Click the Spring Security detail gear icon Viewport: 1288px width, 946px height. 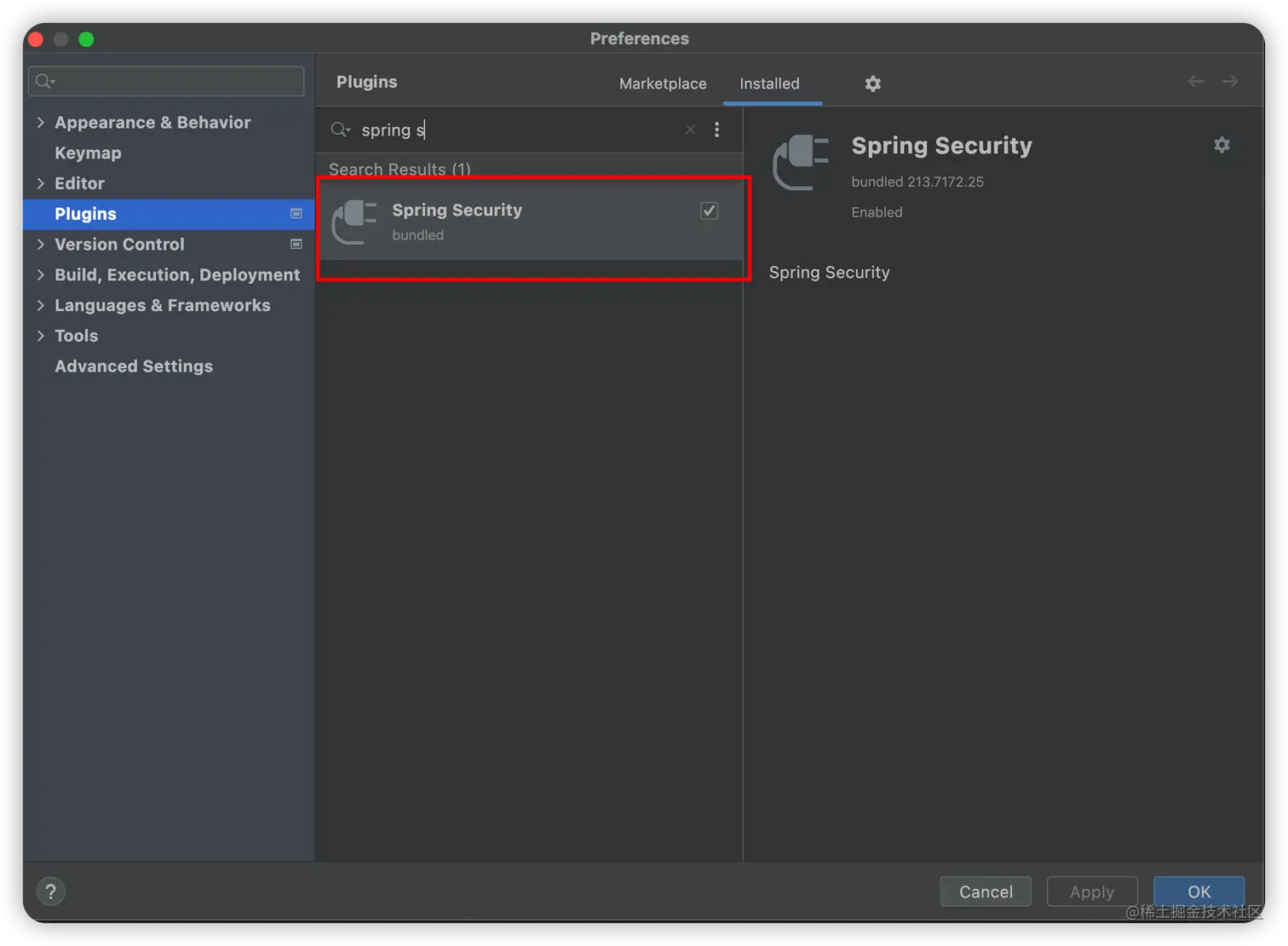coord(1222,145)
